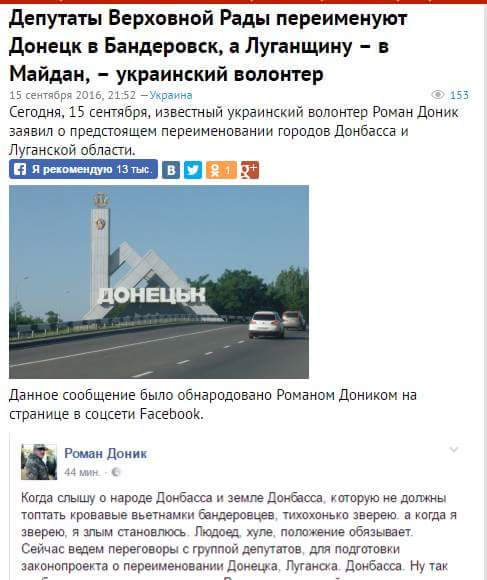487x580 pixels.
Task: Click the '153' view count number
Action: pyautogui.click(x=459, y=95)
